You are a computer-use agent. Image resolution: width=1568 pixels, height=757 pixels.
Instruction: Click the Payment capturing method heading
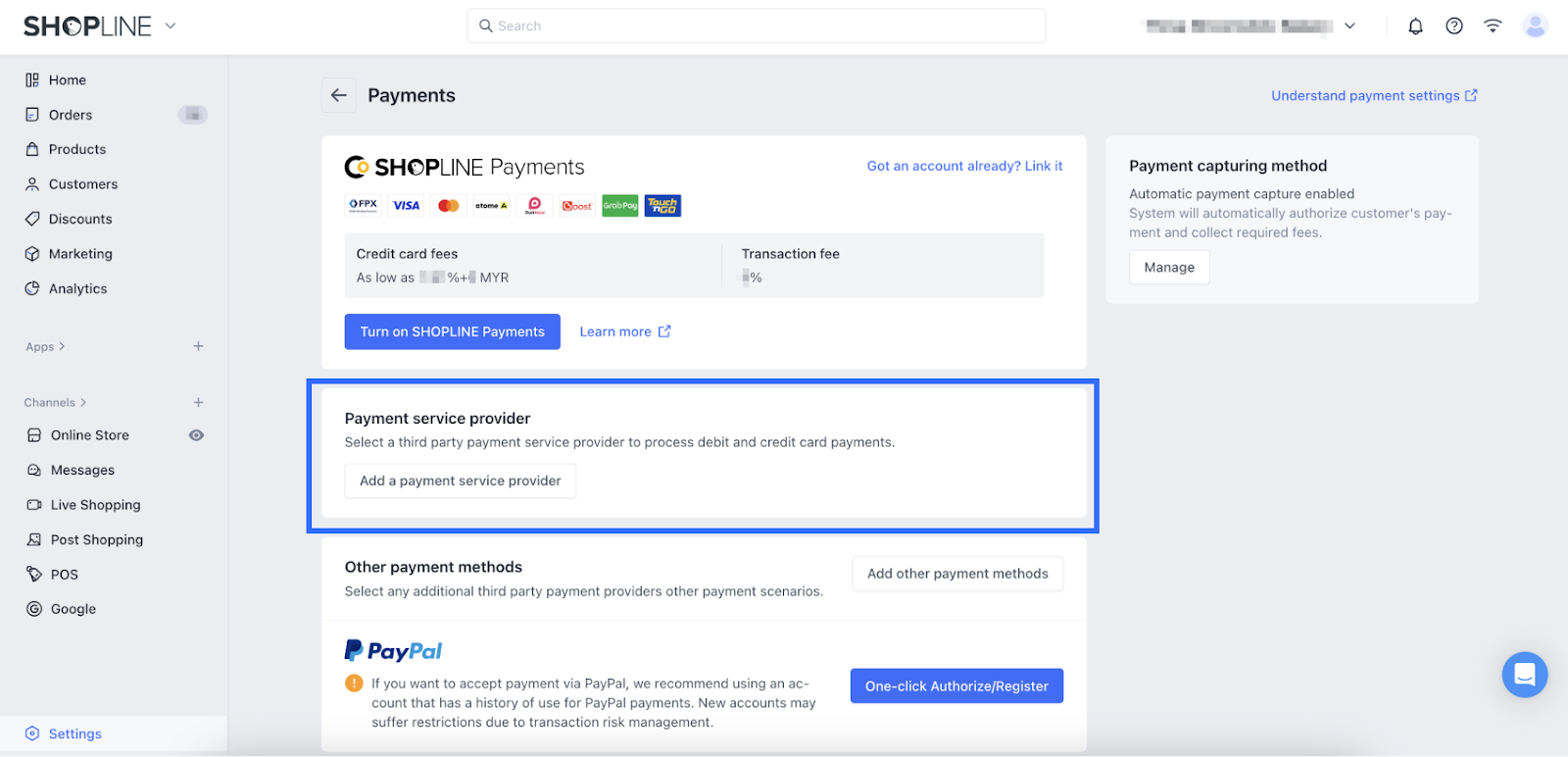click(x=1228, y=167)
